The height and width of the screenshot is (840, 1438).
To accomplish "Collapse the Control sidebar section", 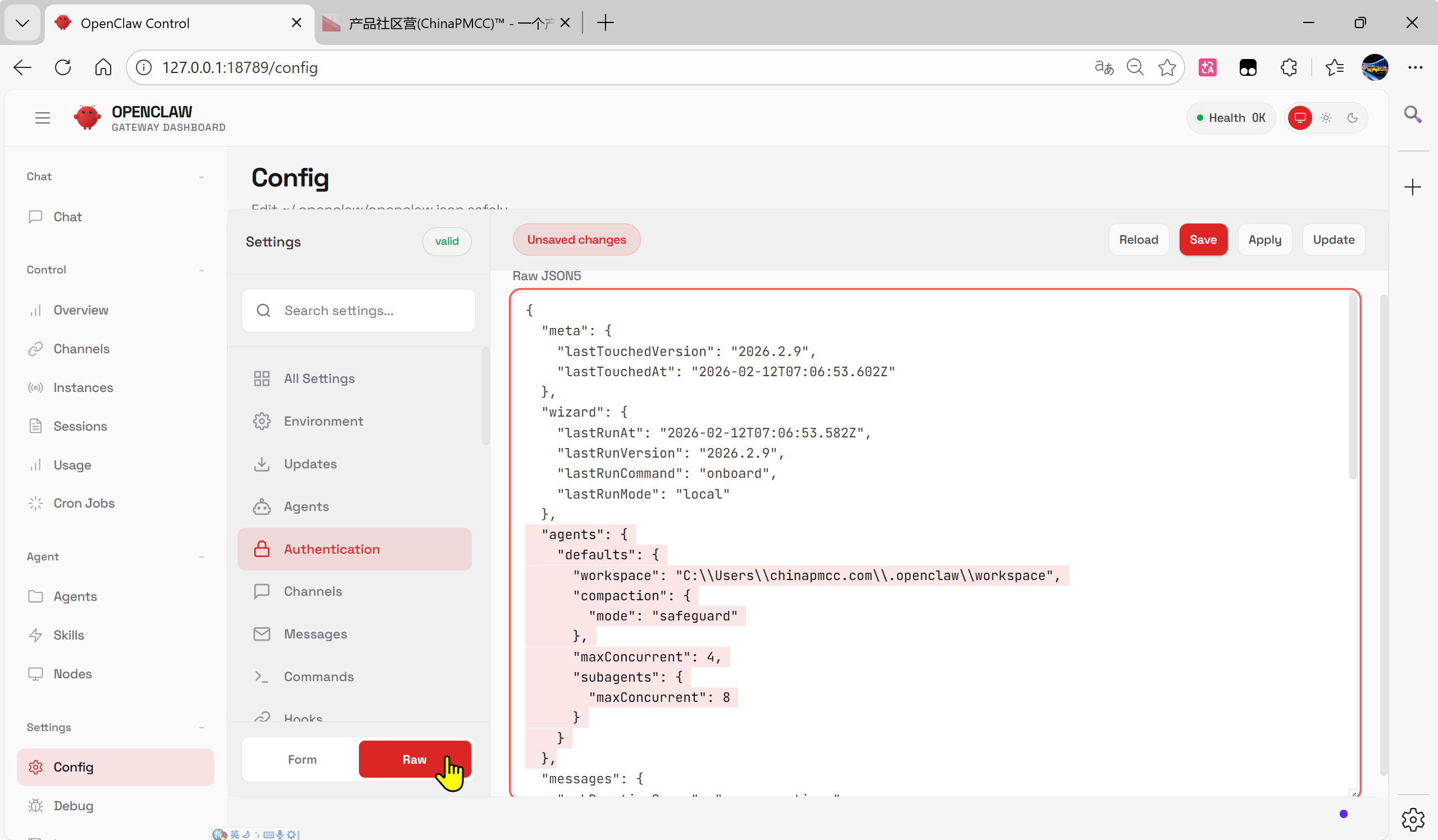I will (x=202, y=270).
